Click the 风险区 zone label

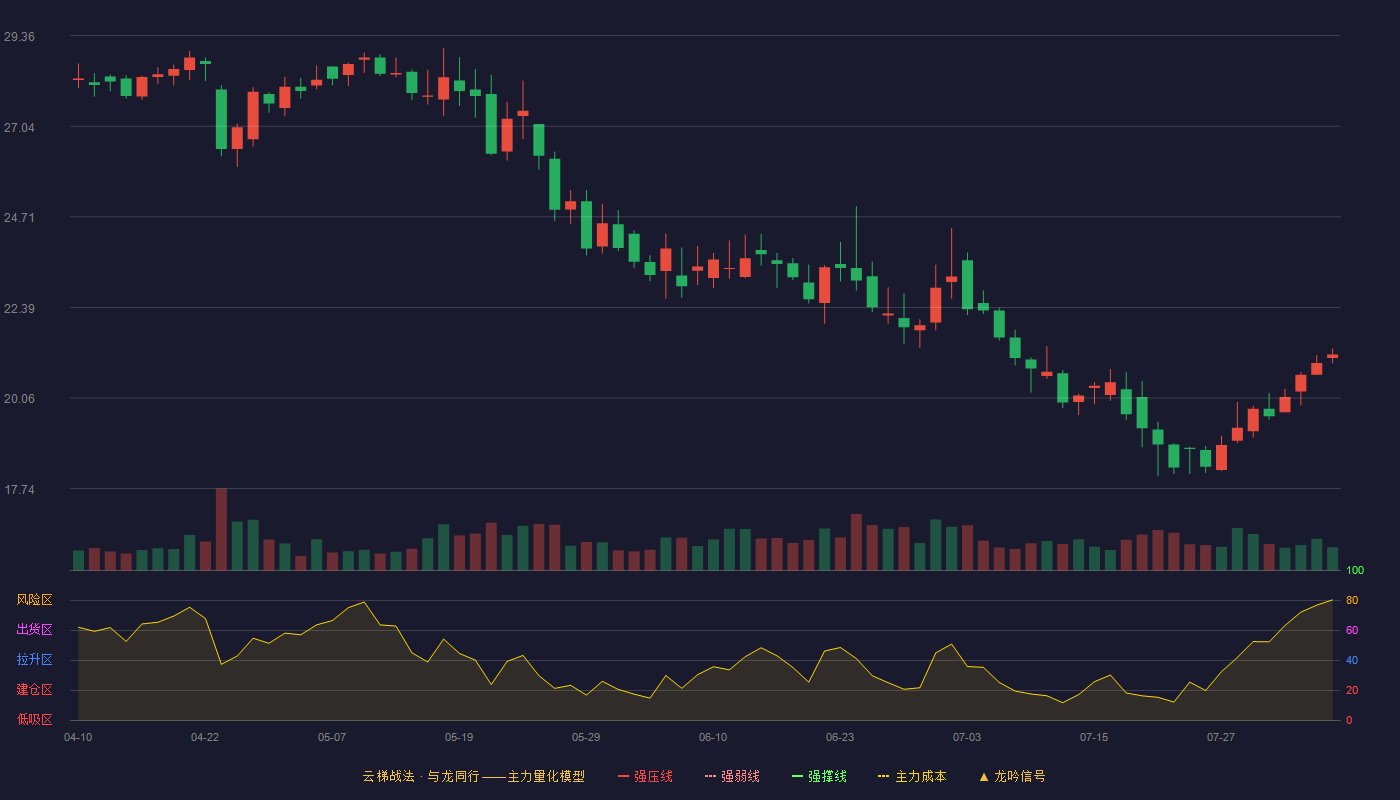pyautogui.click(x=34, y=600)
